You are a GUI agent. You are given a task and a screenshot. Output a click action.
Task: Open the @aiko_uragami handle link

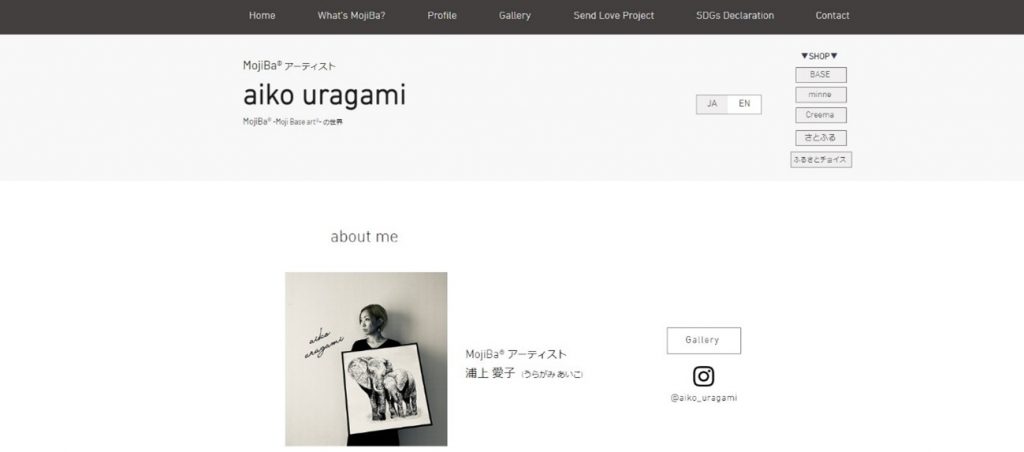703,398
